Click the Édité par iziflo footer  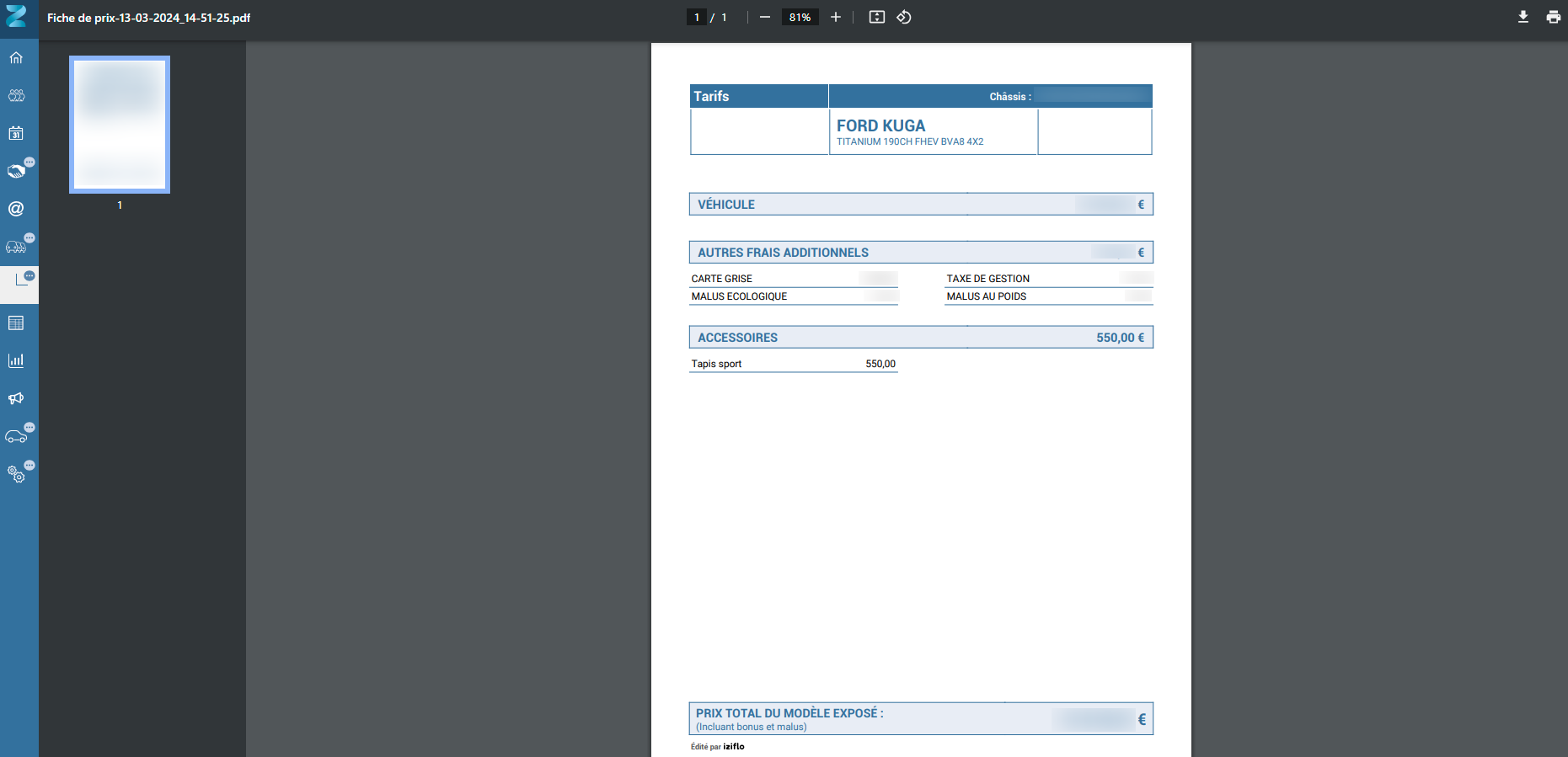[718, 746]
